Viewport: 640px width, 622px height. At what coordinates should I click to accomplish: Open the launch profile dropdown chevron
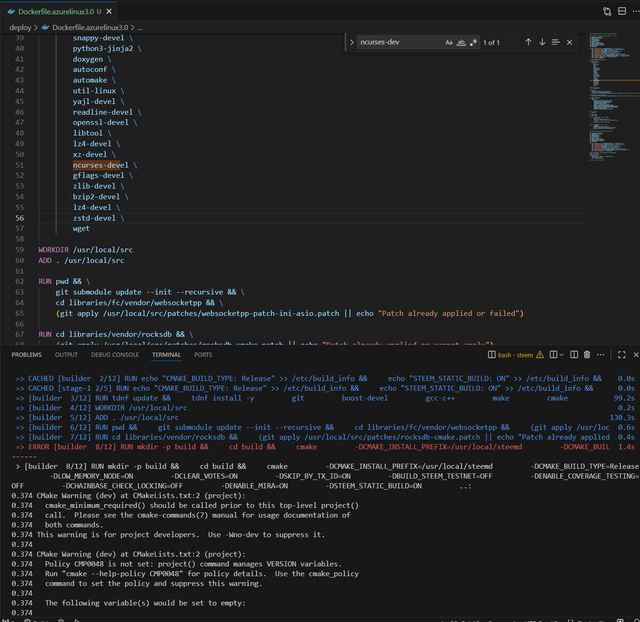(562, 355)
